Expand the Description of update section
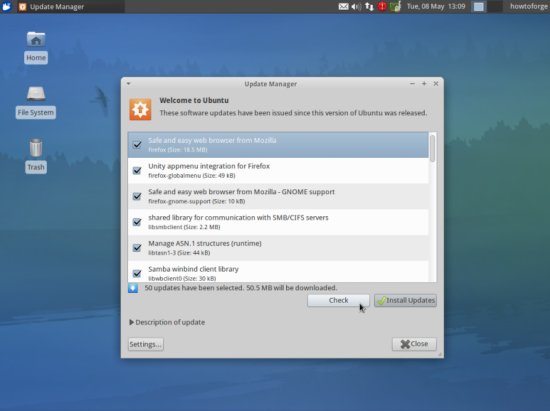This screenshot has height=411, width=550. click(167, 322)
